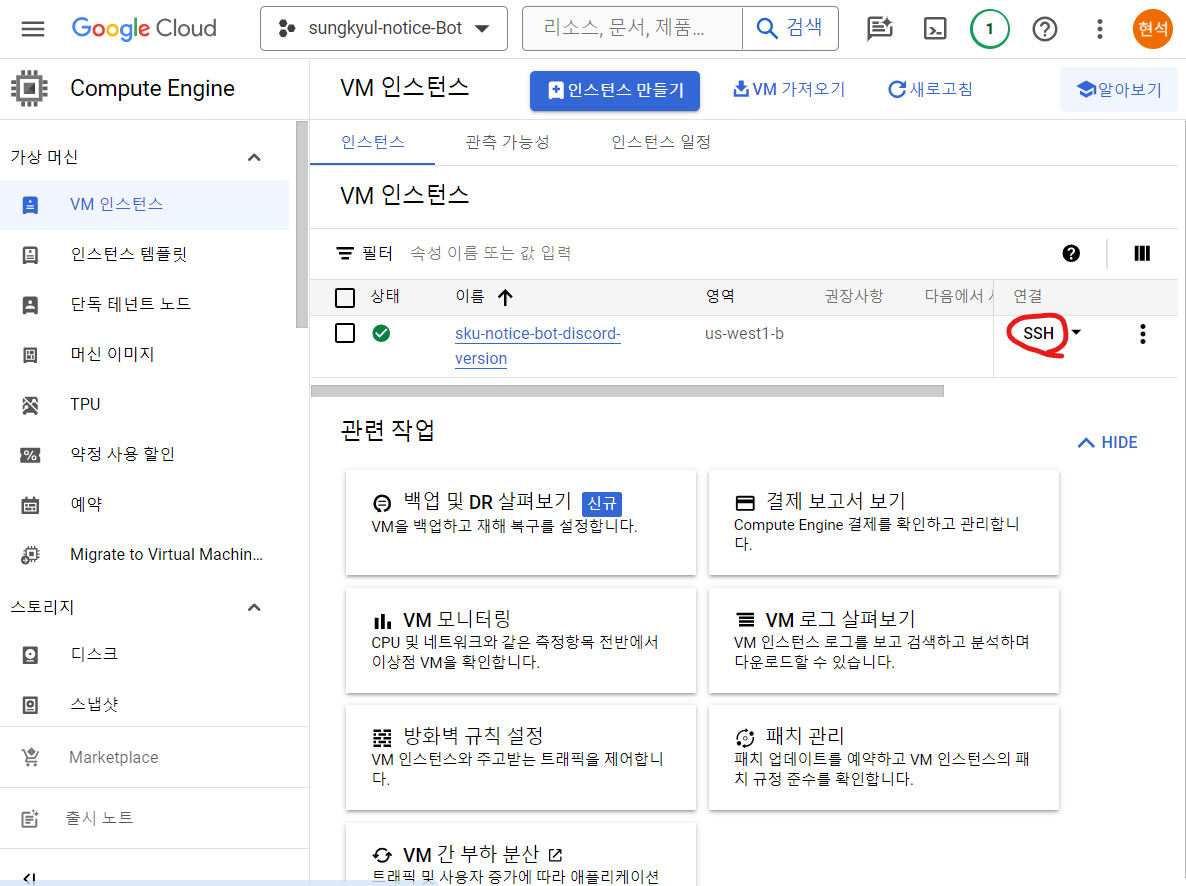Open the 결제 보고서 보기 card
The width and height of the screenshot is (1186, 886).
pyautogui.click(x=883, y=522)
